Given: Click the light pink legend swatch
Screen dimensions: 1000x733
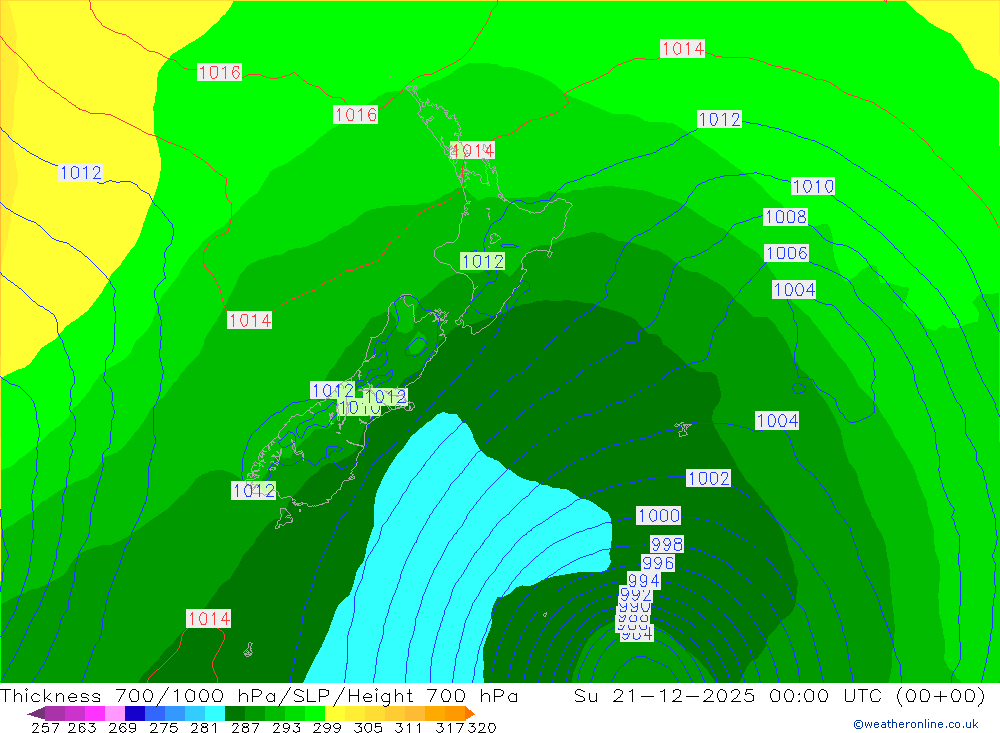Looking at the screenshot, I should coord(115,713).
